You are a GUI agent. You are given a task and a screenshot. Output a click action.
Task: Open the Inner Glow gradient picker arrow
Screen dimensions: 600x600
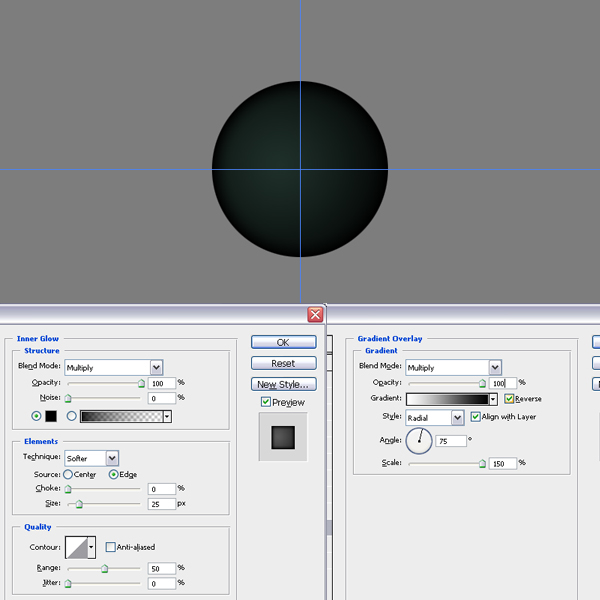point(167,416)
